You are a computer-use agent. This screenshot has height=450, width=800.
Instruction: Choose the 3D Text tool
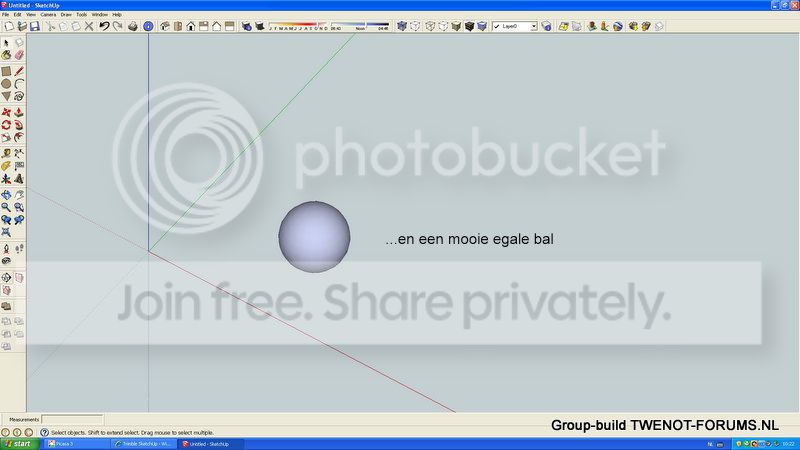(x=19, y=179)
